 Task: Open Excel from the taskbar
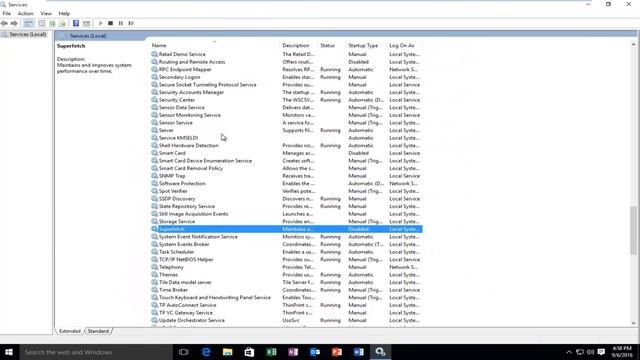[x=271, y=352]
